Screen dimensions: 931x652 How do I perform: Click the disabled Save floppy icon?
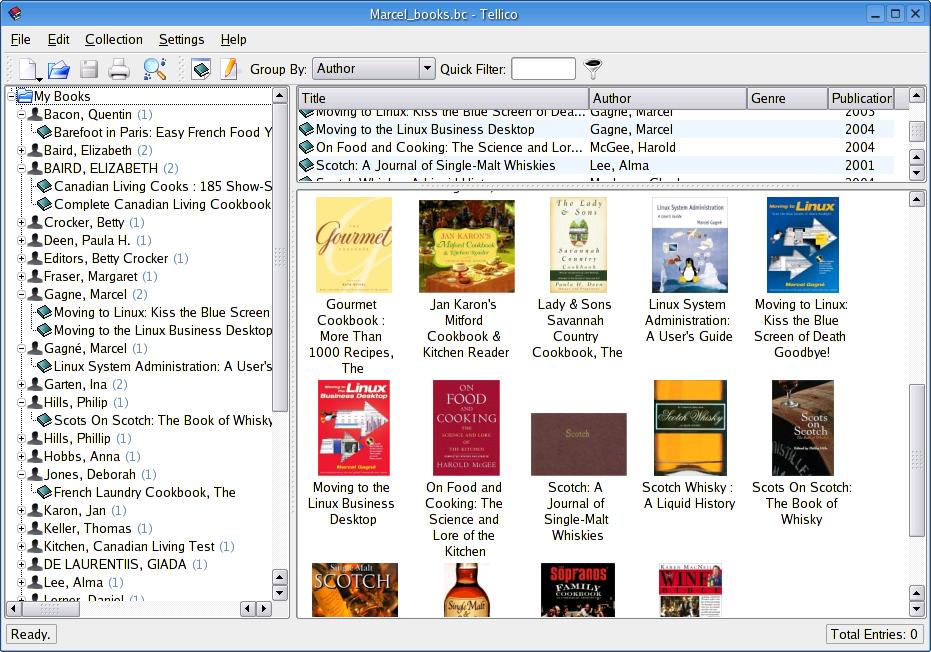(89, 69)
